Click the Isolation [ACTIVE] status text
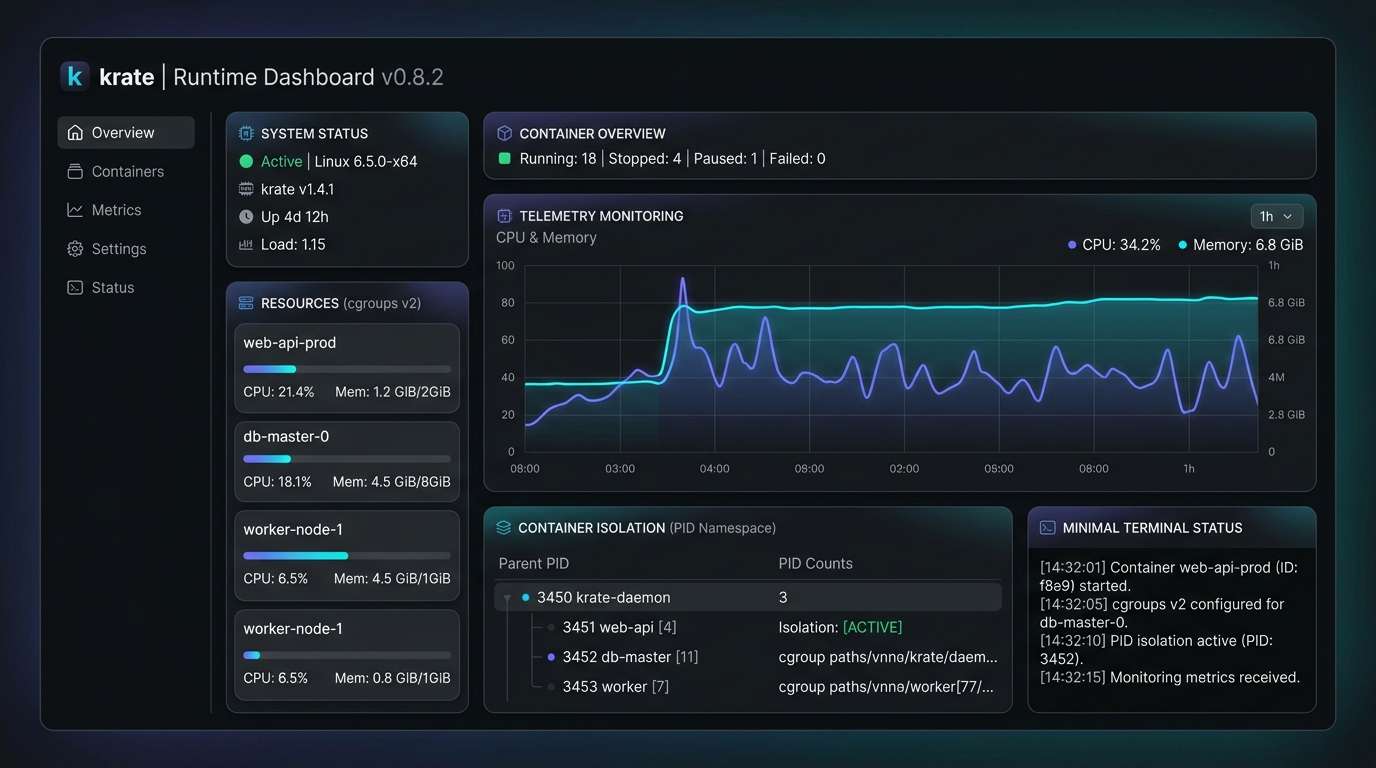 click(840, 627)
